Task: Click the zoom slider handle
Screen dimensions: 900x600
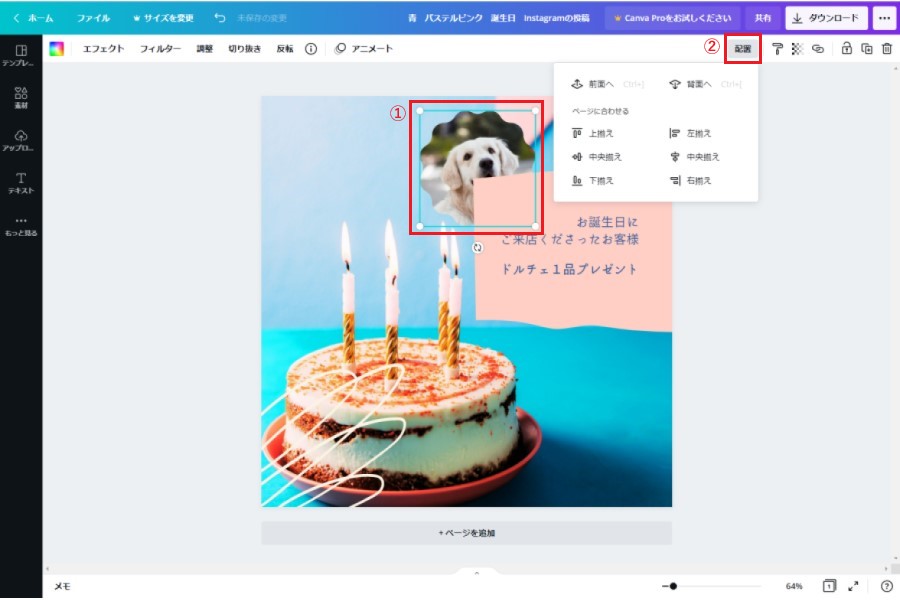Action: click(x=673, y=586)
